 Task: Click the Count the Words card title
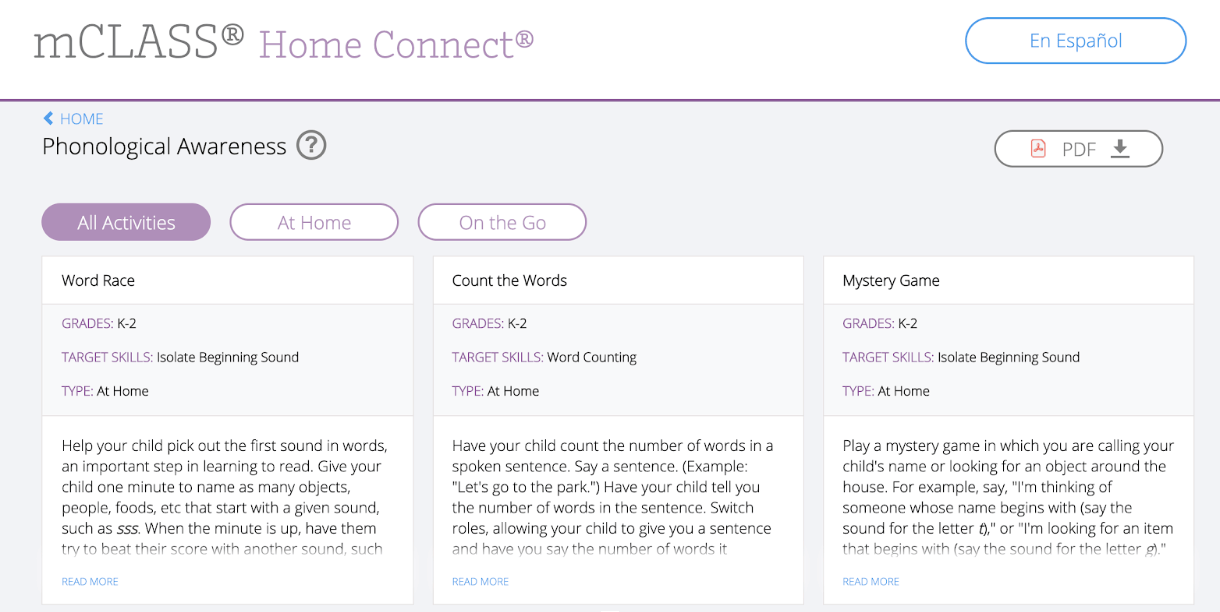(x=509, y=280)
